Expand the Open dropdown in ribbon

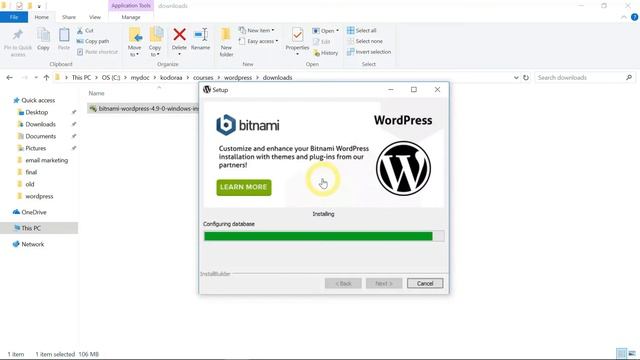(325, 31)
